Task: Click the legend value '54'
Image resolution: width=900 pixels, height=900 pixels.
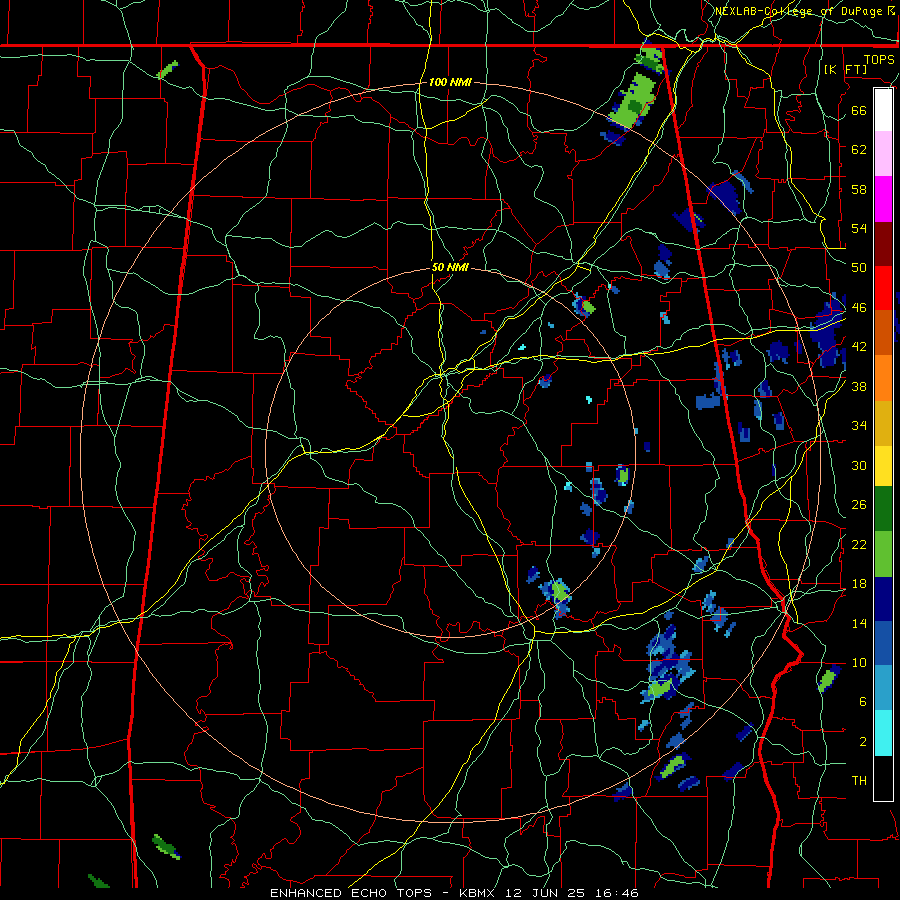Action: 859,228
